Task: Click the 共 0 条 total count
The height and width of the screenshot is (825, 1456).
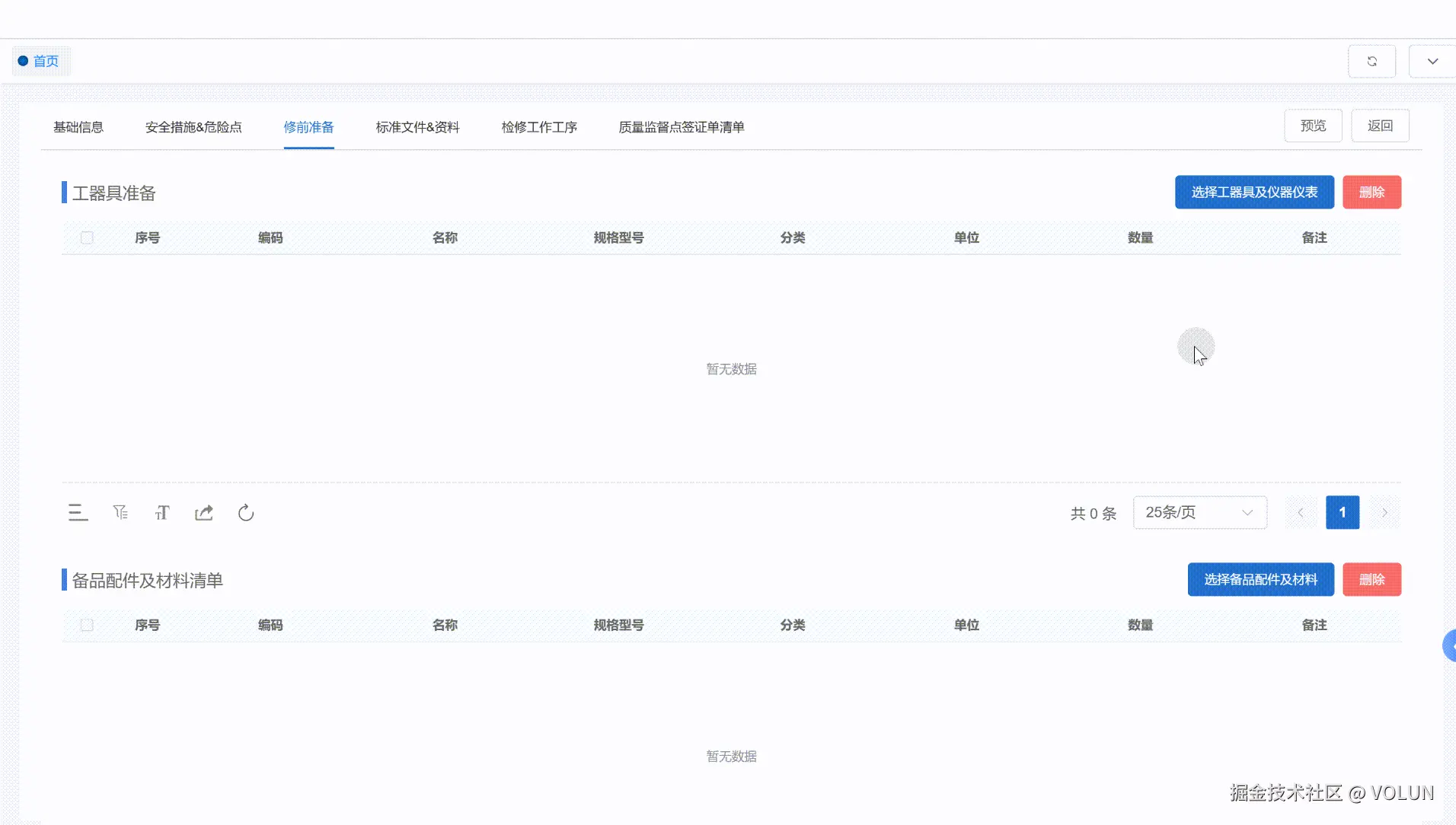Action: click(1093, 514)
